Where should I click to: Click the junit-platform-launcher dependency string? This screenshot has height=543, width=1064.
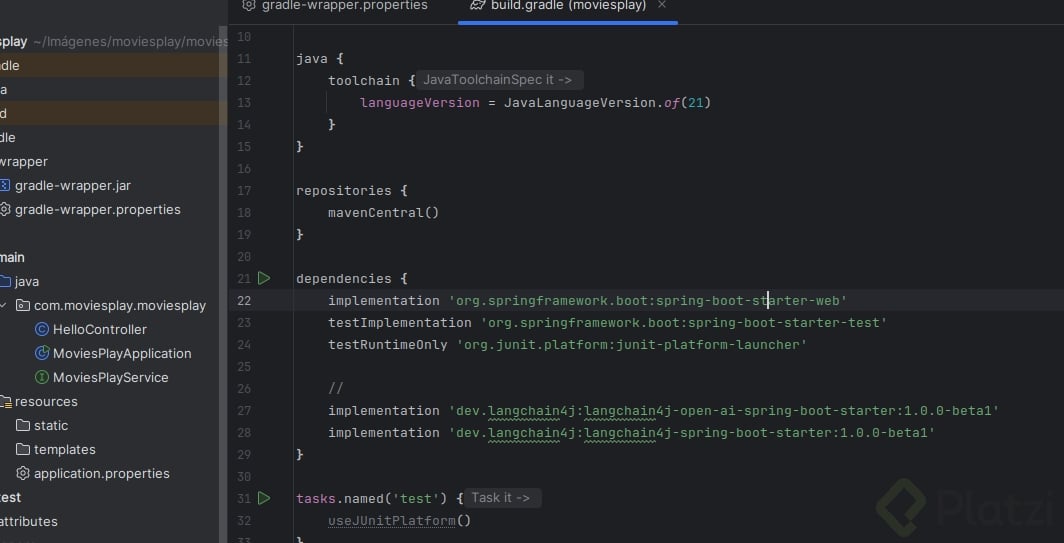click(x=632, y=345)
